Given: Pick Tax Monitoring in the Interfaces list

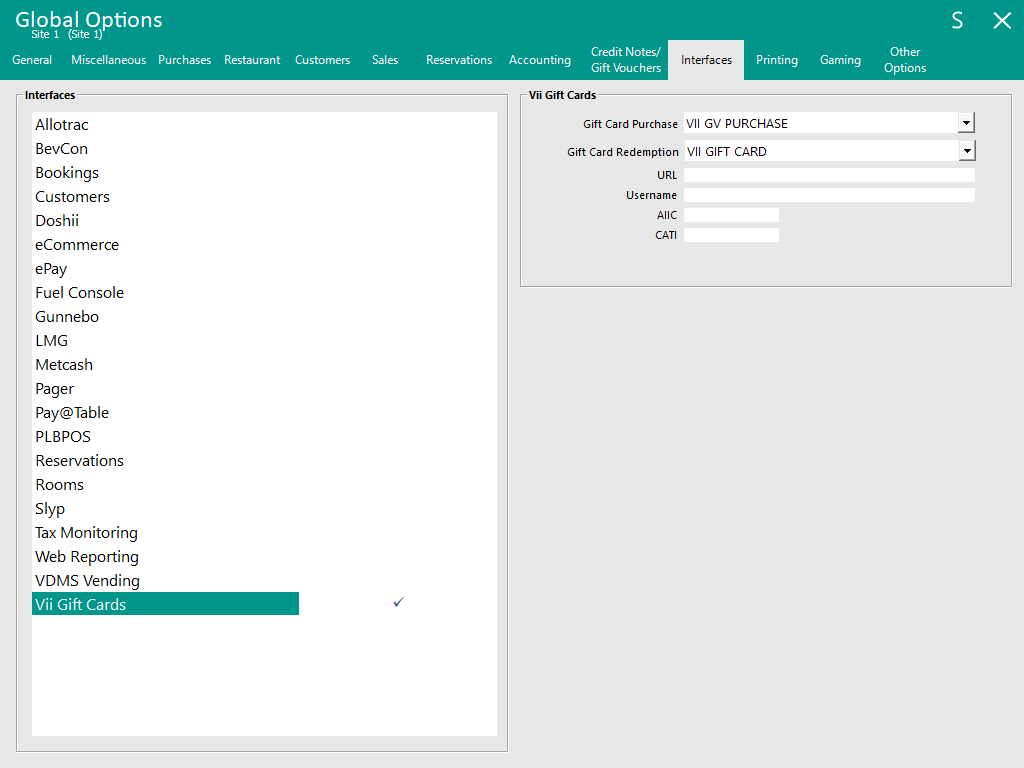Looking at the screenshot, I should (x=86, y=533).
